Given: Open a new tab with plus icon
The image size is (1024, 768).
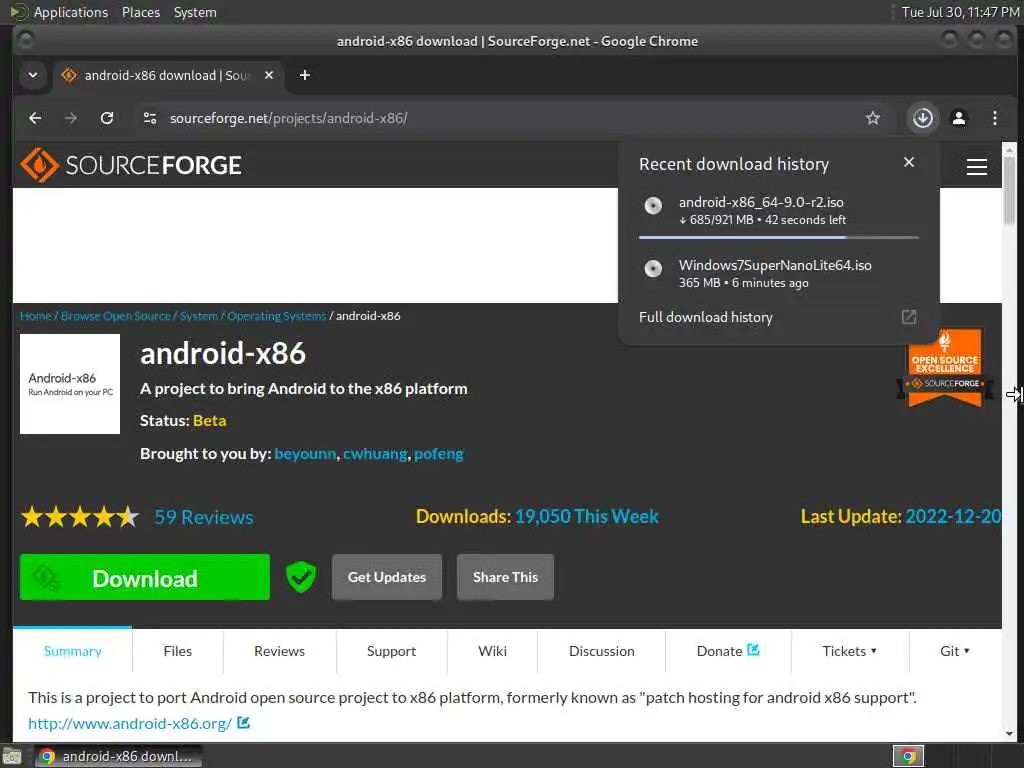Looking at the screenshot, I should pyautogui.click(x=304, y=75).
